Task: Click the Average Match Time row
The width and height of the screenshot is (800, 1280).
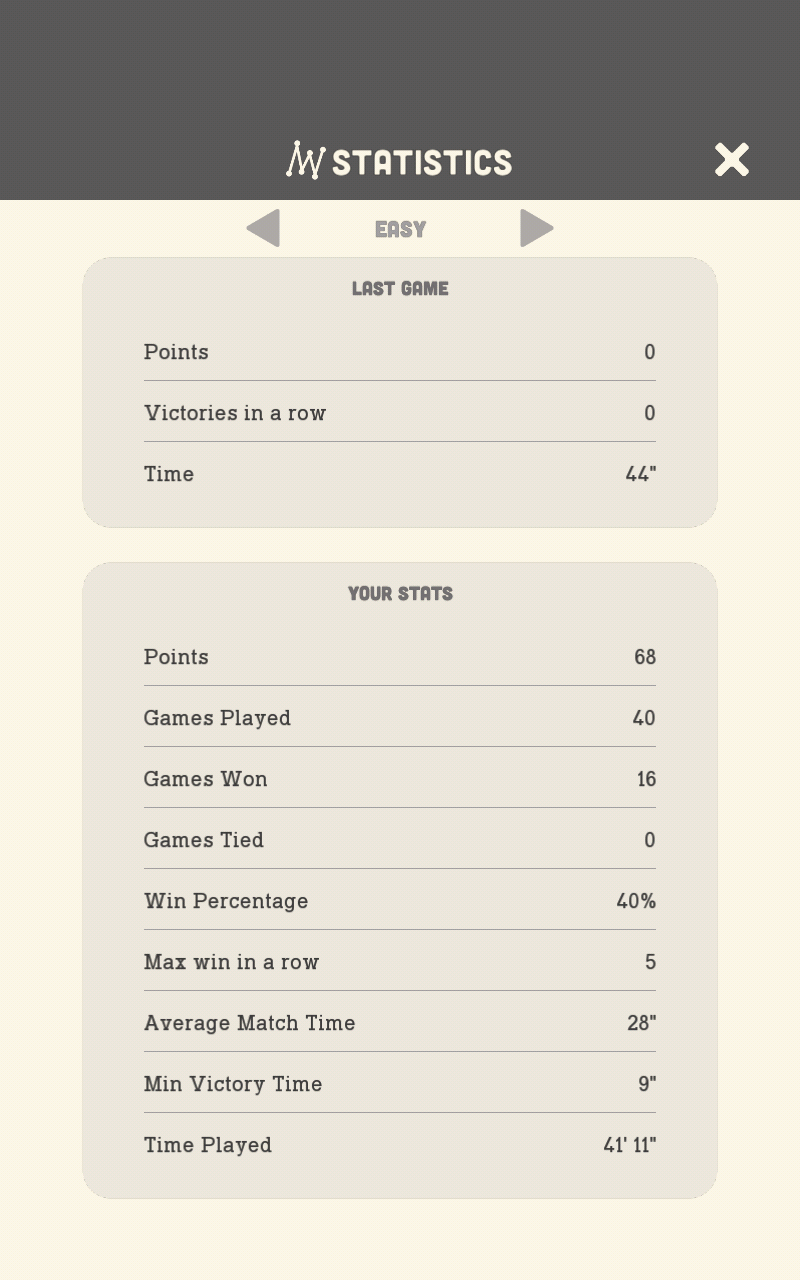Action: tap(400, 1023)
